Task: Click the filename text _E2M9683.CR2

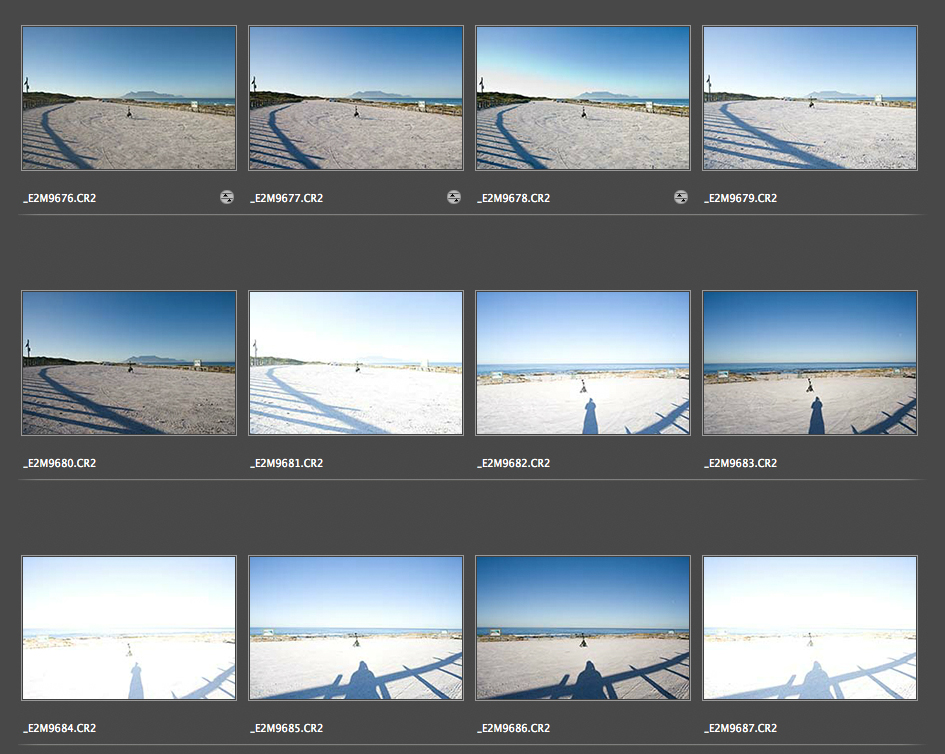Action: [740, 463]
